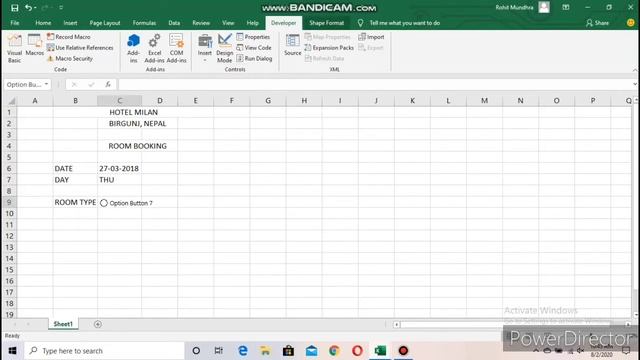
Task: Open the Name Box dropdown
Action: tap(46, 84)
